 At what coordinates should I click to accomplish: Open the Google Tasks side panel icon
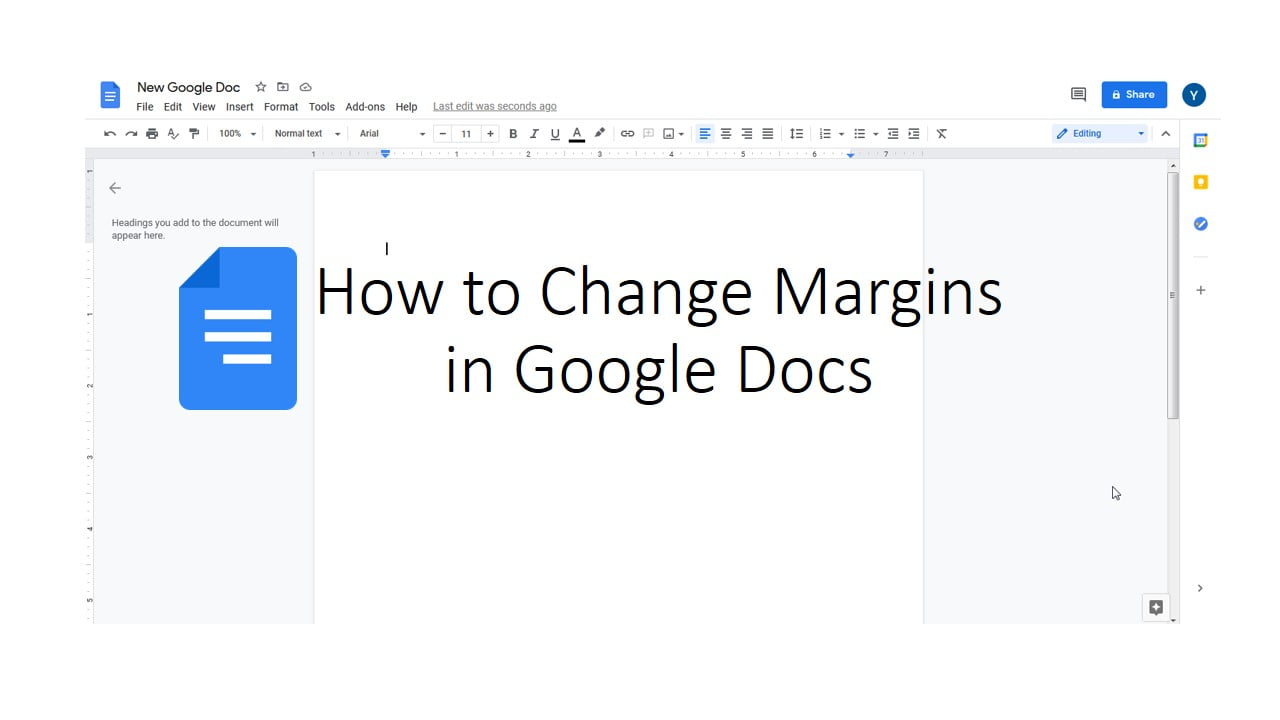(1201, 224)
